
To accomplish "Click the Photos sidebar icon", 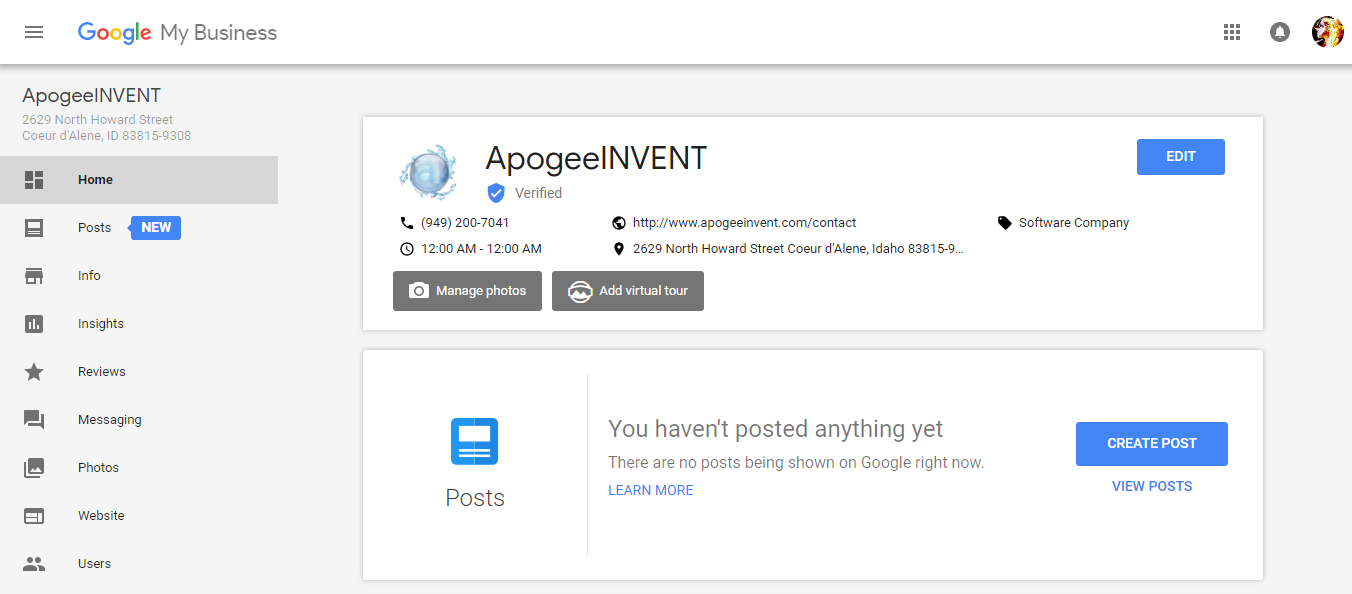I will [x=34, y=468].
